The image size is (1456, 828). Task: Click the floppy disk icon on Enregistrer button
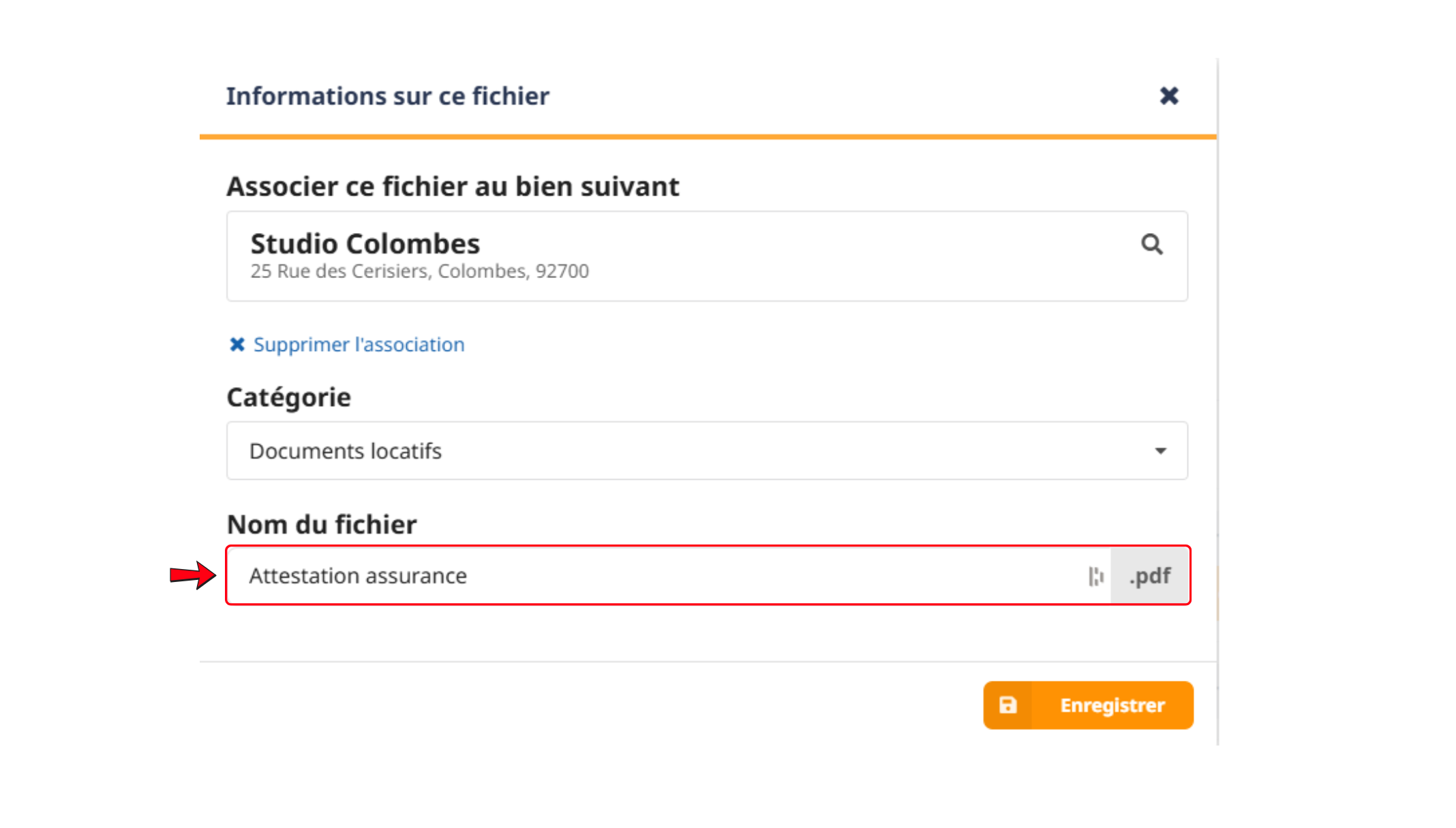pos(1008,705)
